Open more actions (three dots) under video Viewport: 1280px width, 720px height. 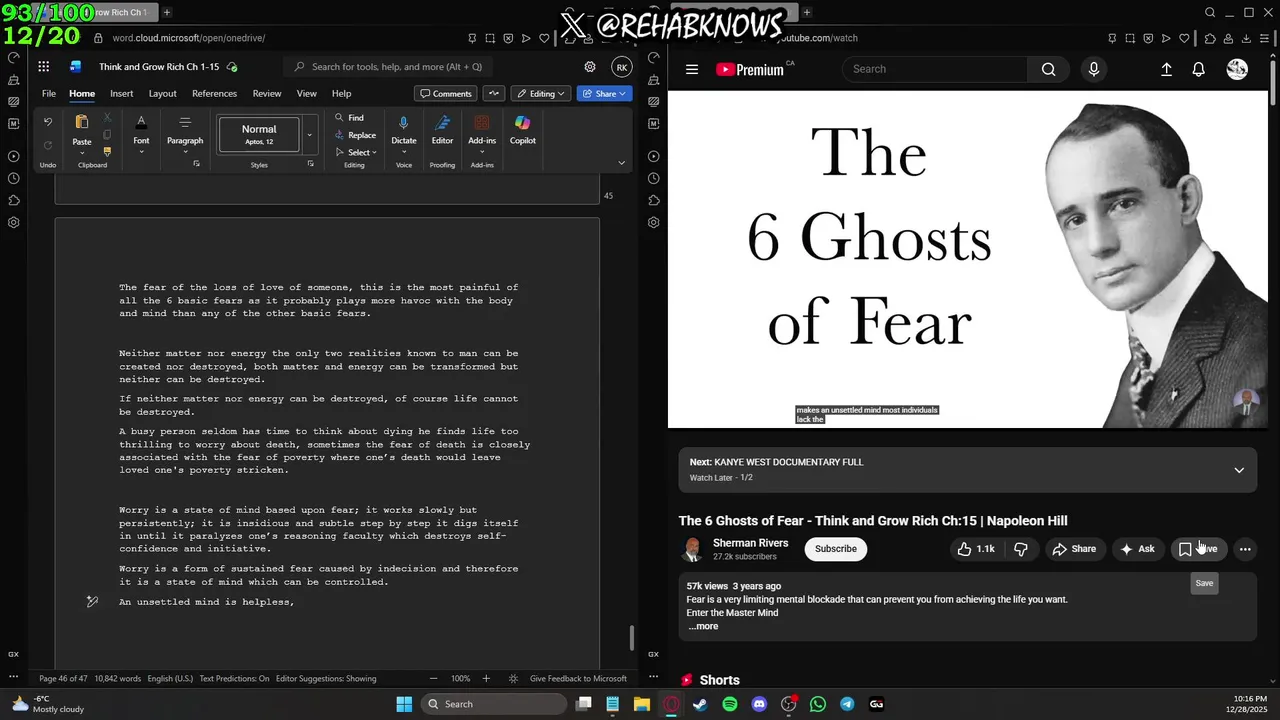pos(1245,549)
